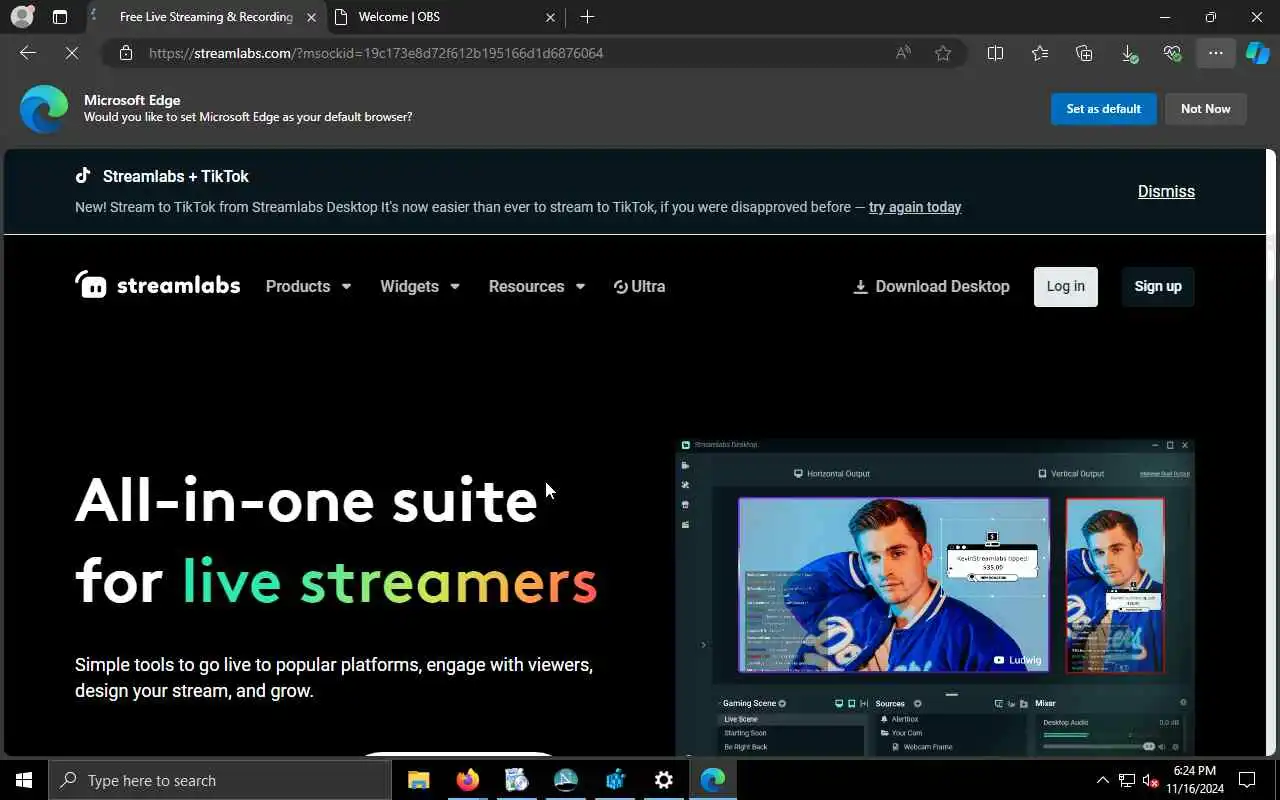Viewport: 1280px width, 800px height.
Task: View site information padlock icon
Action: [x=126, y=53]
